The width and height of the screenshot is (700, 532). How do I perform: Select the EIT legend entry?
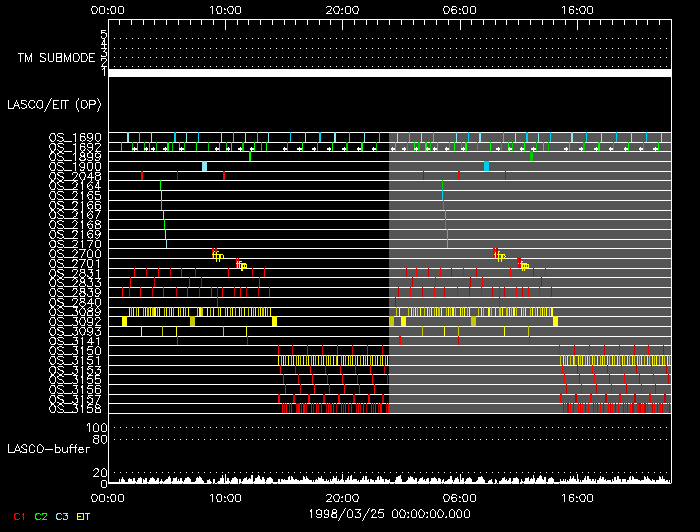point(84,516)
